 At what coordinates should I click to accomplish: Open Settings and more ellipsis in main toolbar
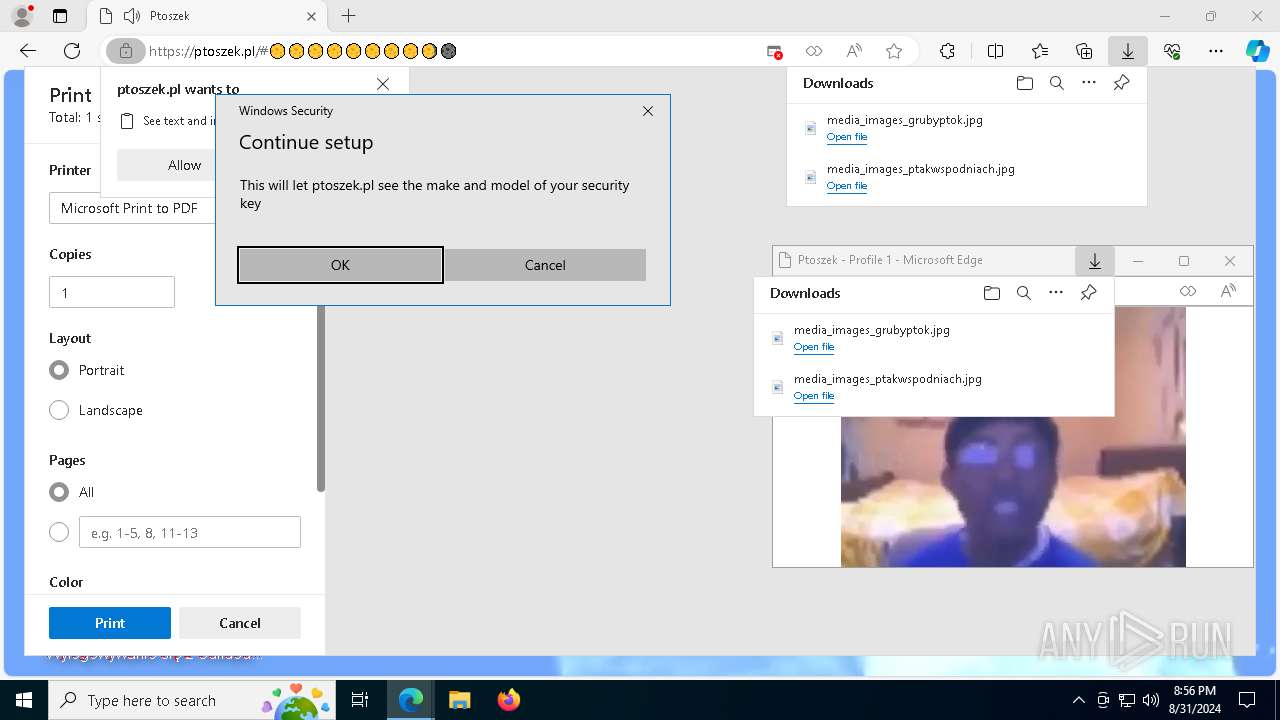(1216, 51)
